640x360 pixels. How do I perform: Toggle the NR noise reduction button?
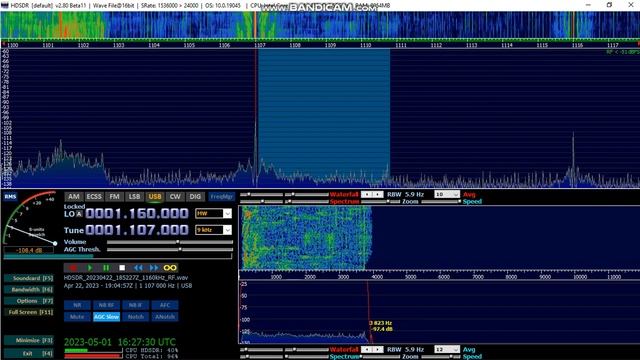77,305
